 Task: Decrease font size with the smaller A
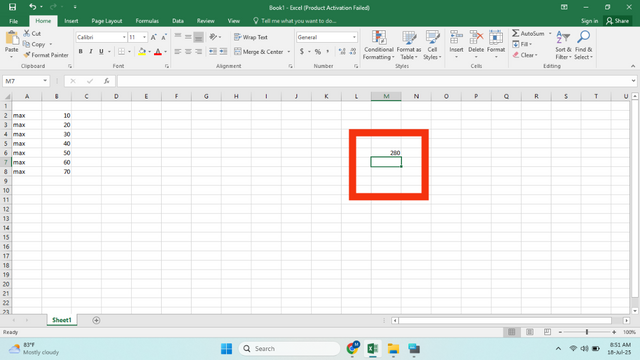tap(164, 37)
